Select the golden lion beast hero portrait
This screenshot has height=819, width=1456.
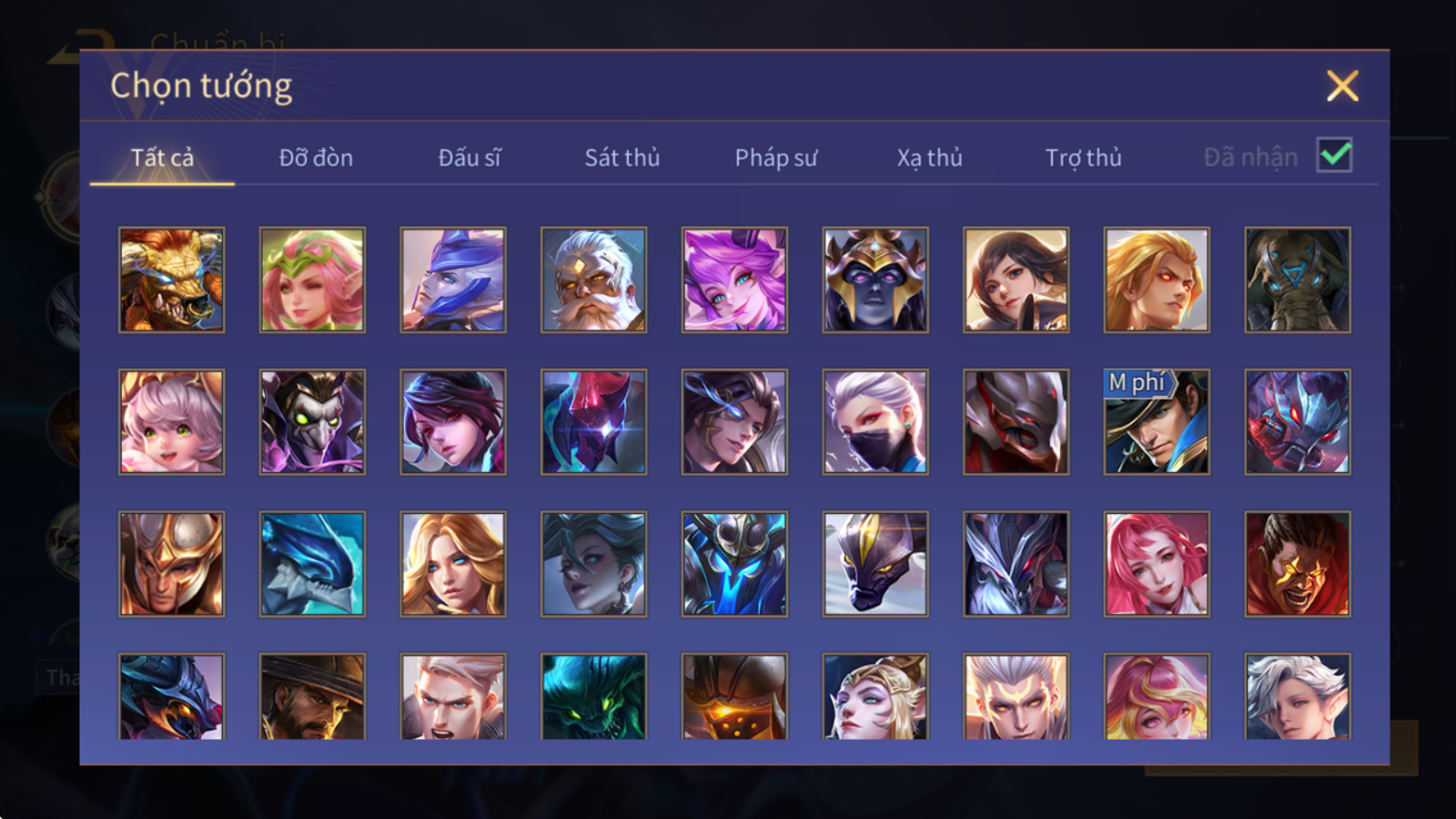click(x=171, y=279)
